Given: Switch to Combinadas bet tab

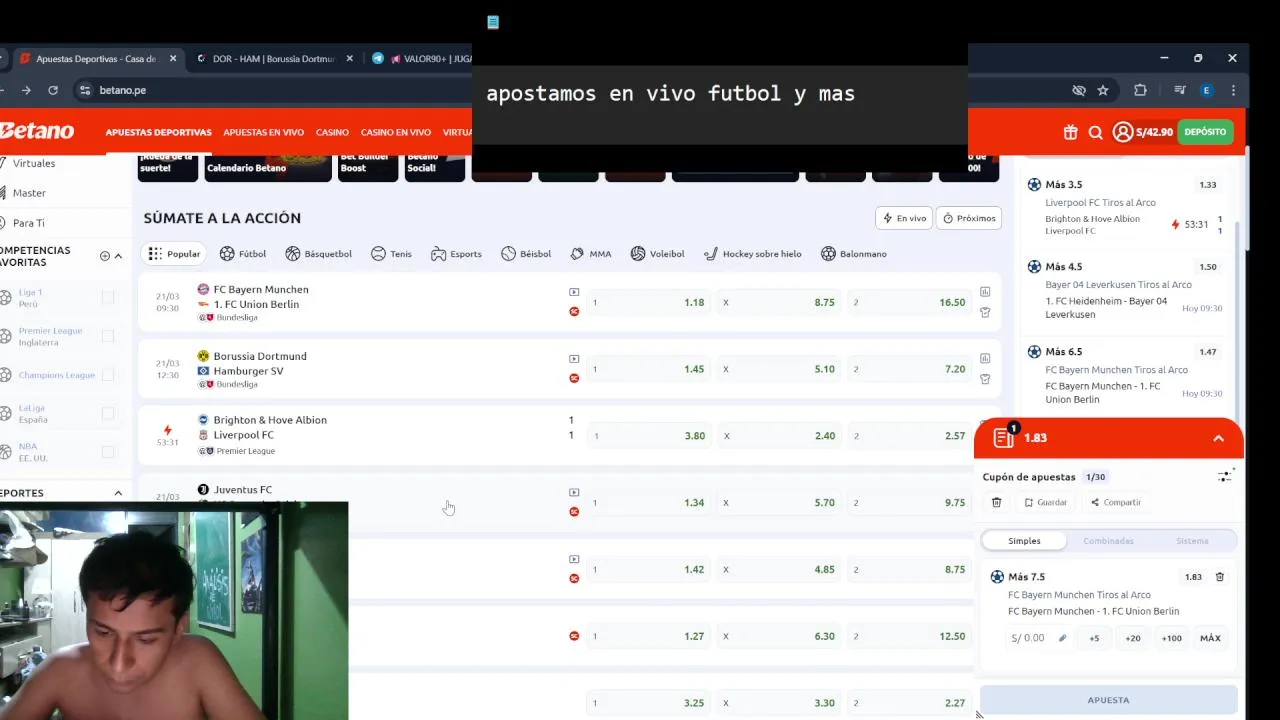Looking at the screenshot, I should point(1108,541).
